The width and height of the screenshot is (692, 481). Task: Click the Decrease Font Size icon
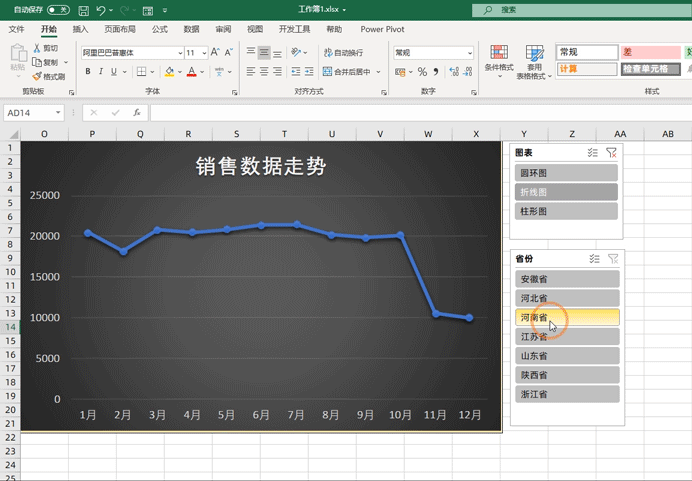[x=229, y=53]
